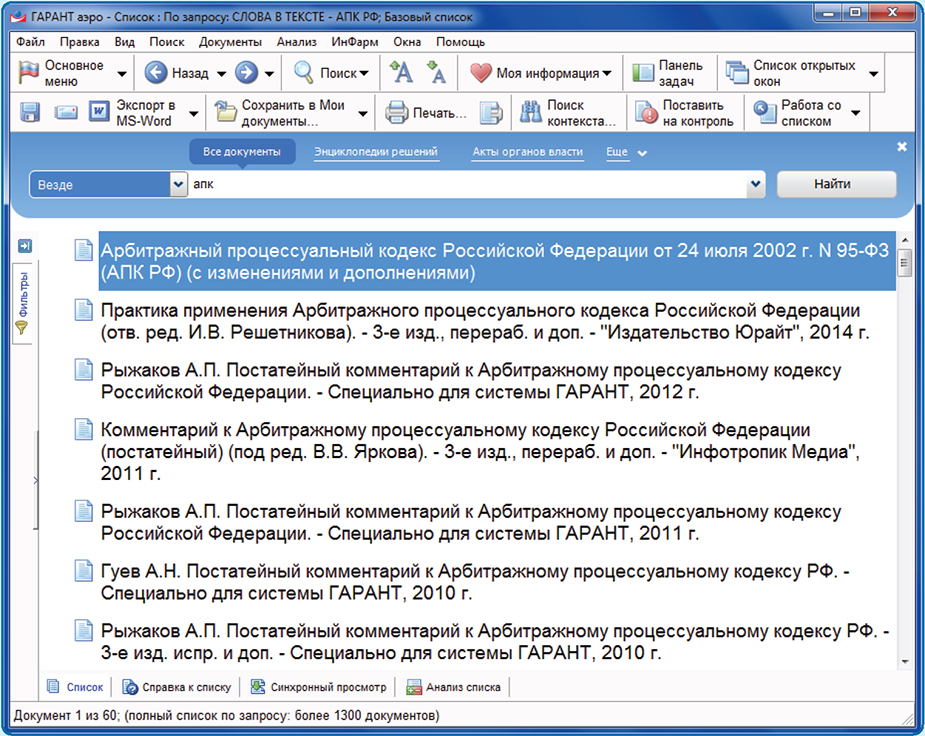Switch to Справка к списку tab
Viewport: 925px width, 736px height.
(177, 687)
